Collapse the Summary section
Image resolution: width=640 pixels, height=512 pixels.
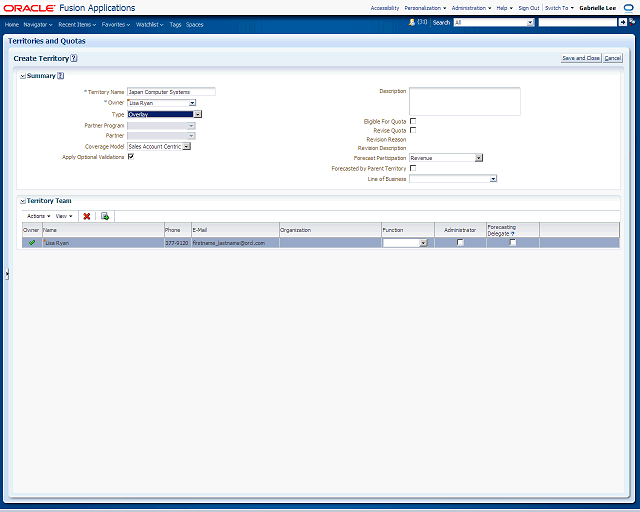click(x=23, y=76)
